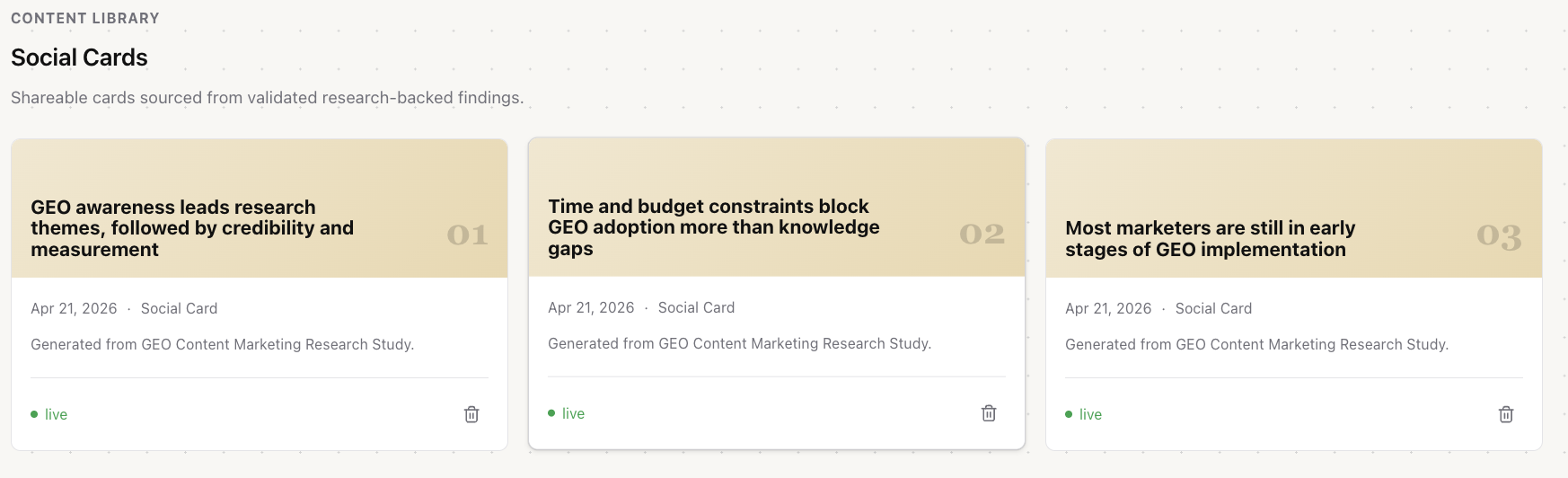Click the 01 number badge
Screen dimensions: 1568x478
467,235
